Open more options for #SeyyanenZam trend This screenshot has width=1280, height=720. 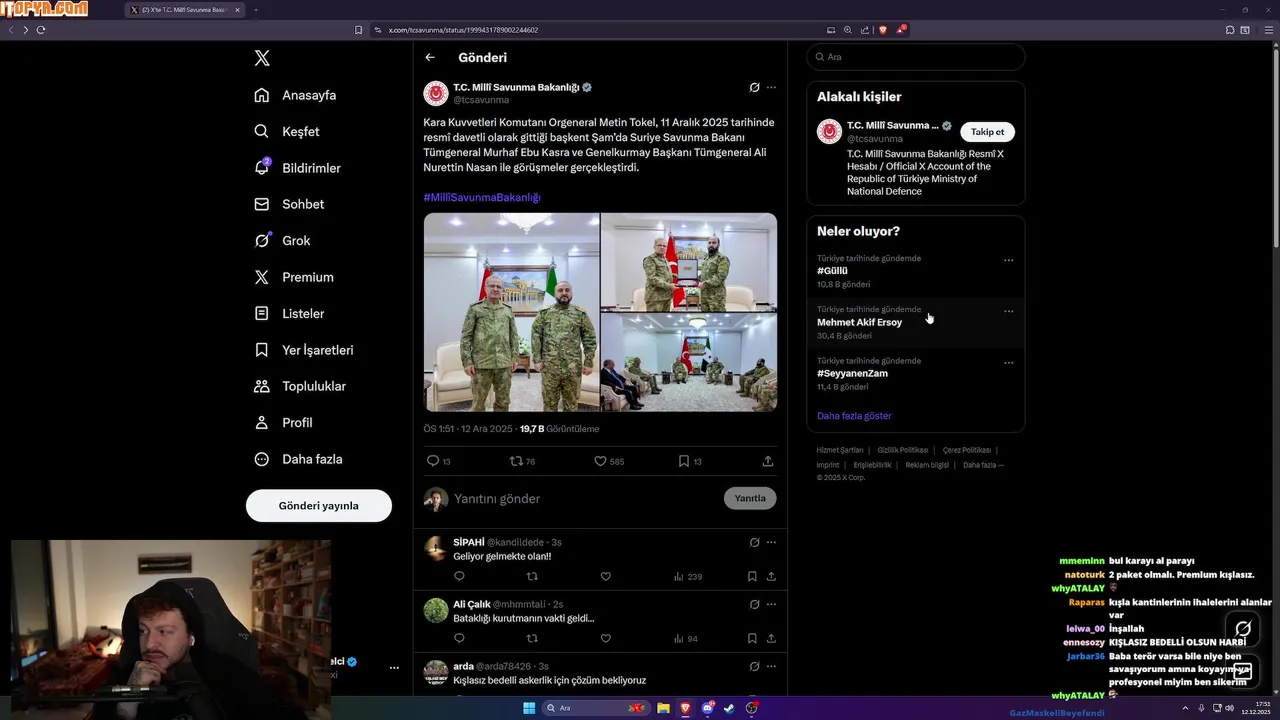pos(1008,363)
